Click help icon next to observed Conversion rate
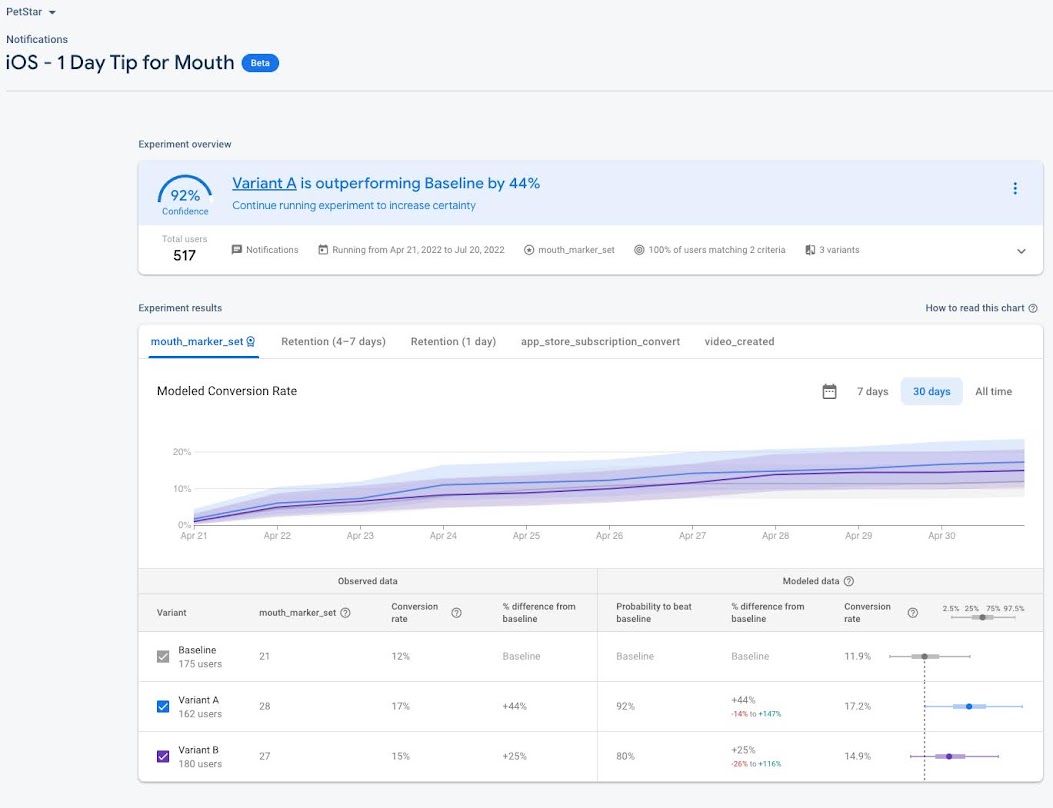1053x808 pixels. pyautogui.click(x=456, y=613)
